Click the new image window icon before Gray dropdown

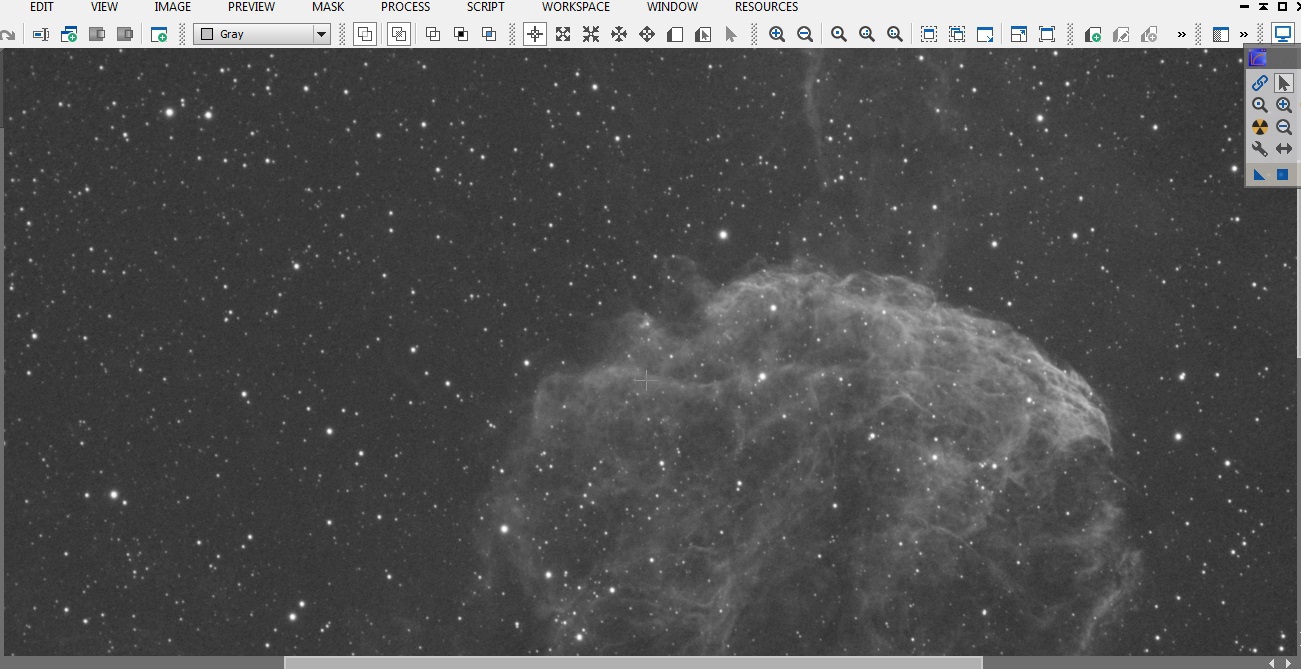pyautogui.click(x=159, y=34)
